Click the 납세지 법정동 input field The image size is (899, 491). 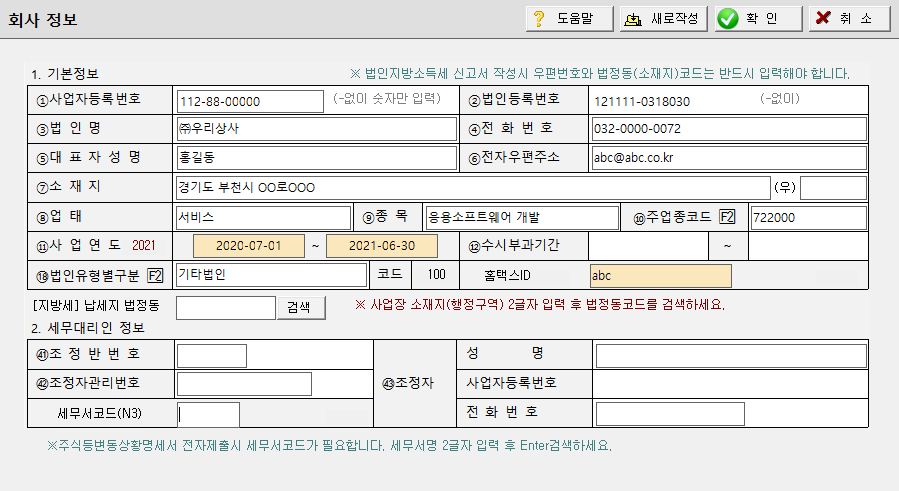(226, 308)
